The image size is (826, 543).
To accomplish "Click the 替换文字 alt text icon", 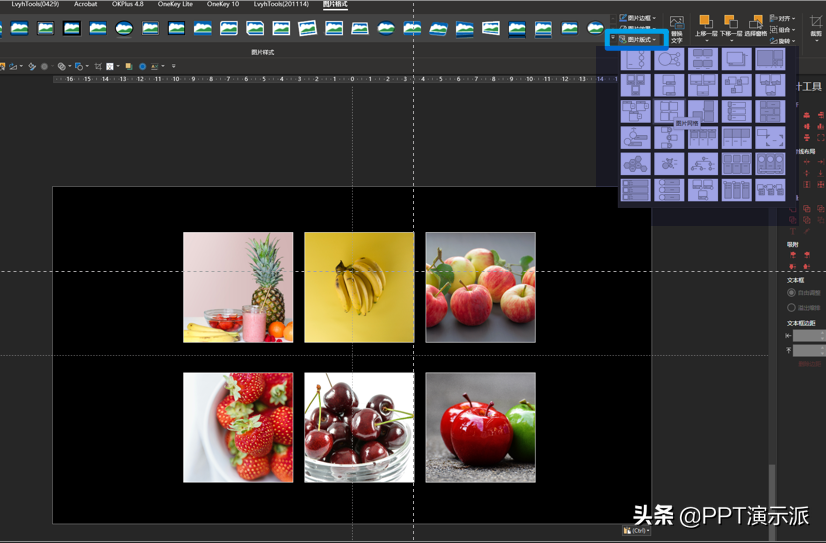I will click(677, 29).
